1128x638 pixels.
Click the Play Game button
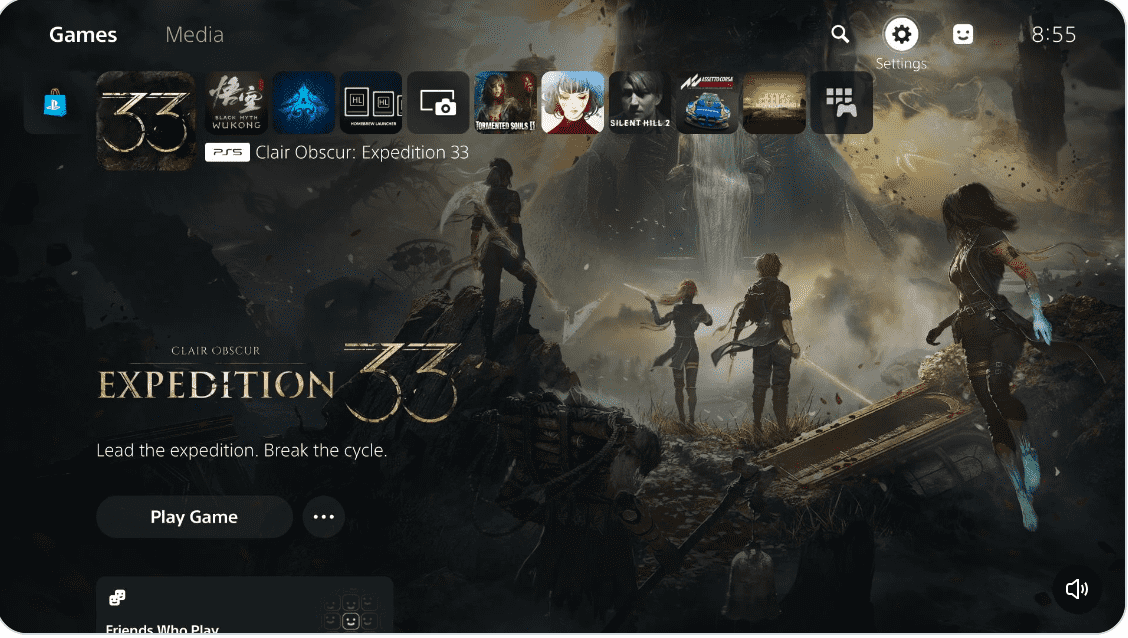[194, 517]
